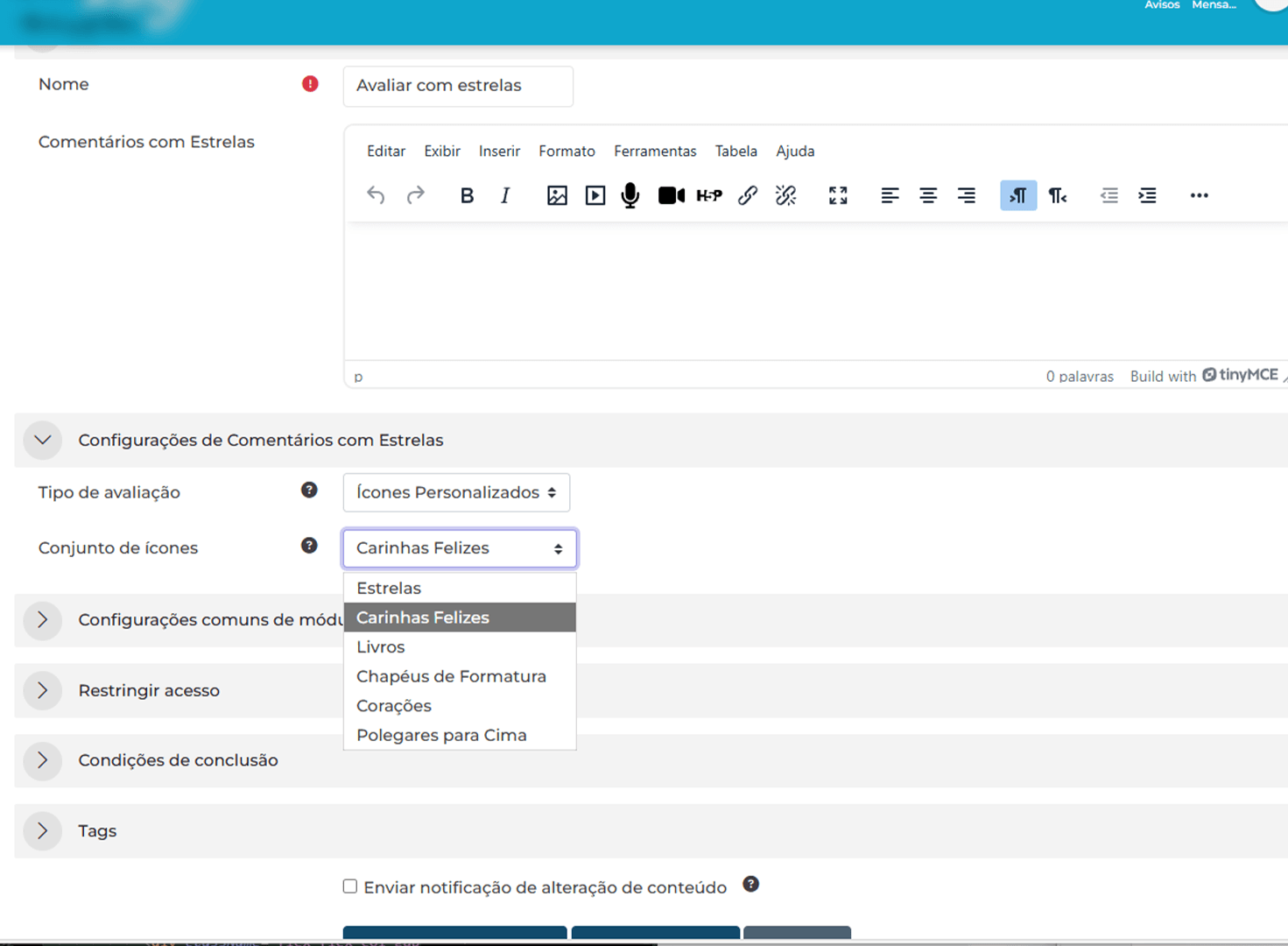Click the video camera record icon
The height and width of the screenshot is (946, 1288).
[x=671, y=195]
